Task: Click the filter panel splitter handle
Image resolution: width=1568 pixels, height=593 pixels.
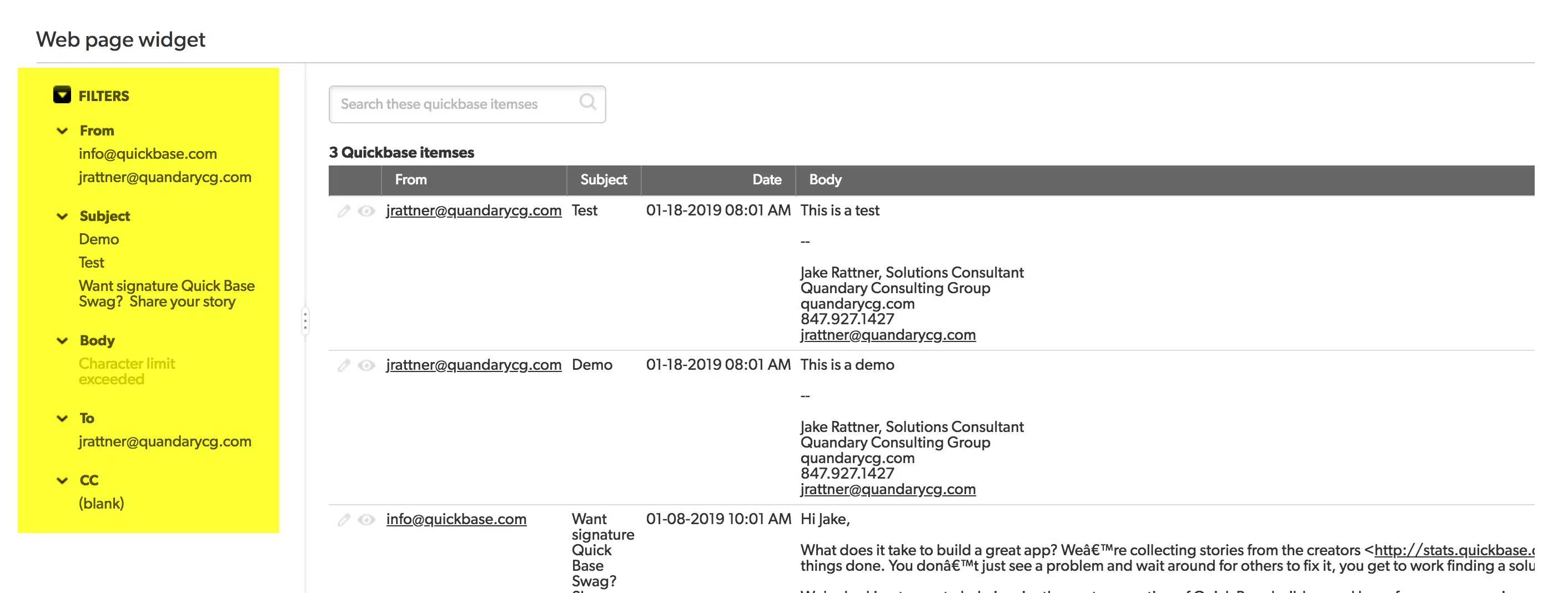Action: [x=305, y=321]
